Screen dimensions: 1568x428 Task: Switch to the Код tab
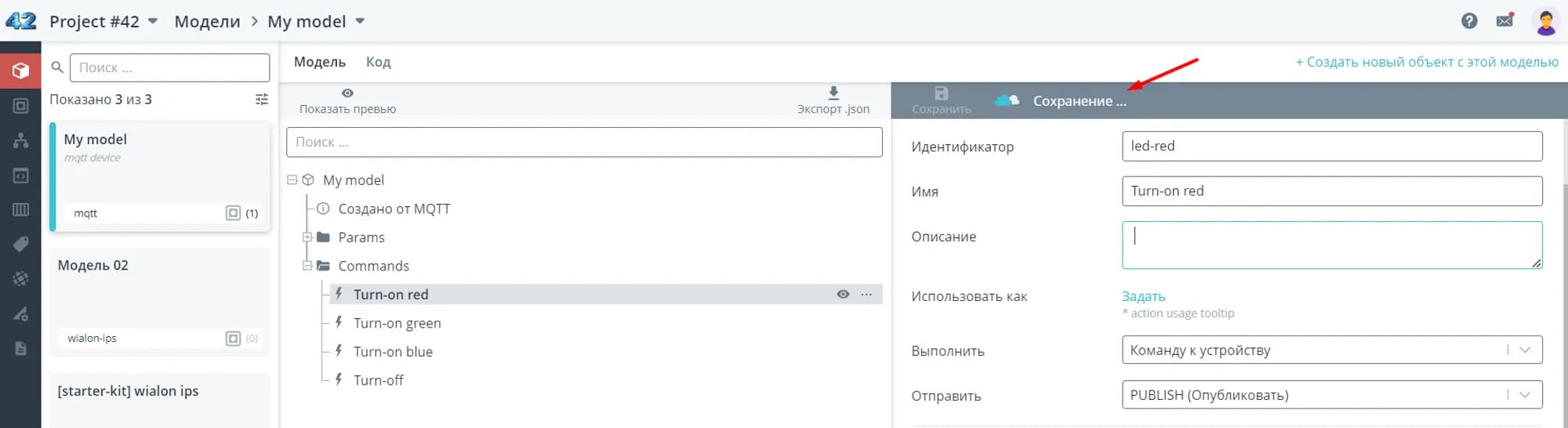pyautogui.click(x=378, y=62)
